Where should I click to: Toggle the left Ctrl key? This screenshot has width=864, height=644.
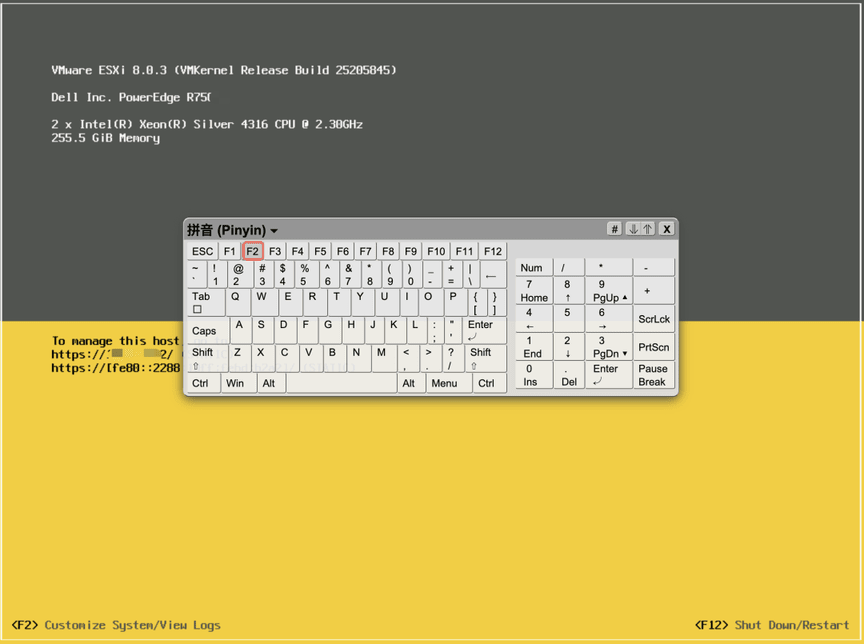[203, 383]
